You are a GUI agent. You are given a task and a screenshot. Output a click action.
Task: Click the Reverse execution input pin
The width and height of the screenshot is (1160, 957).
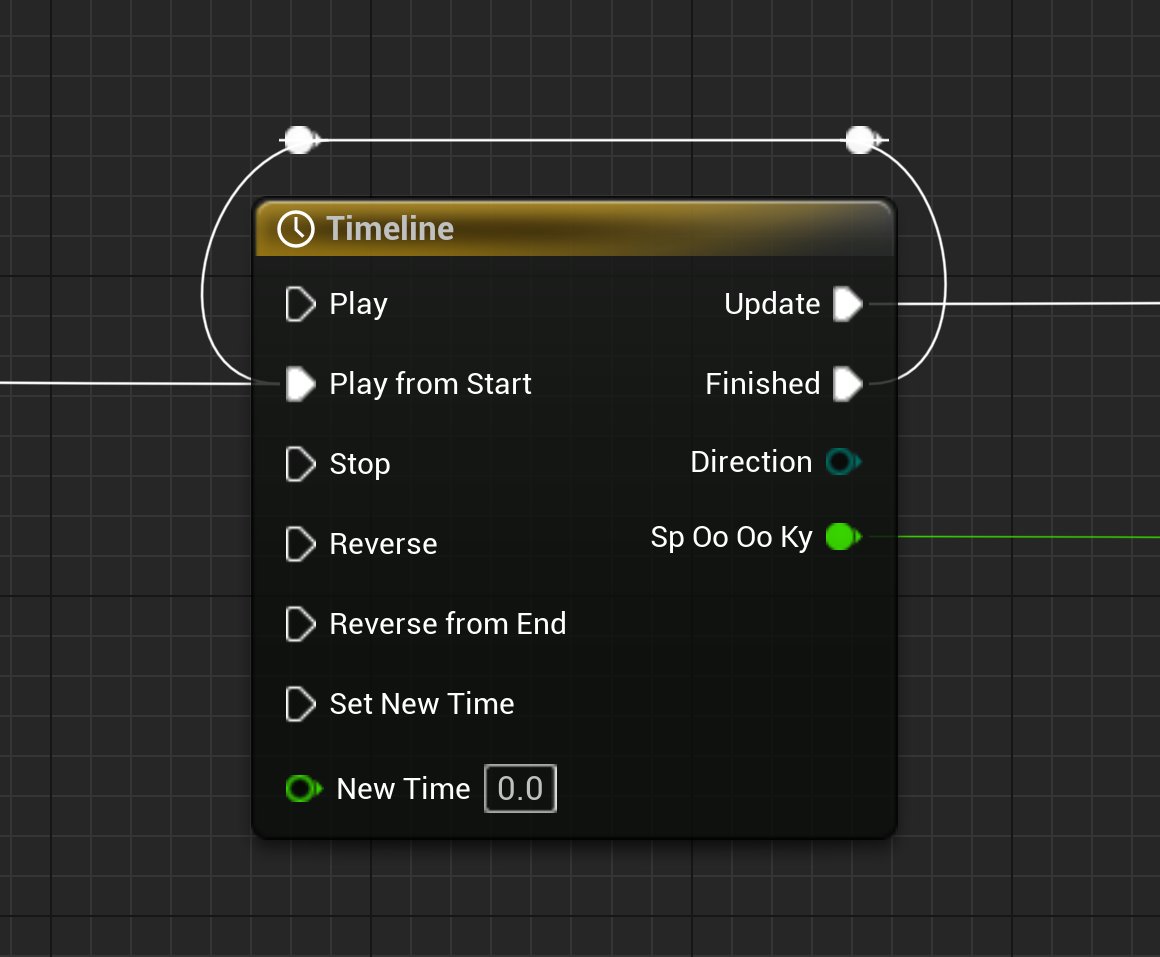click(300, 544)
